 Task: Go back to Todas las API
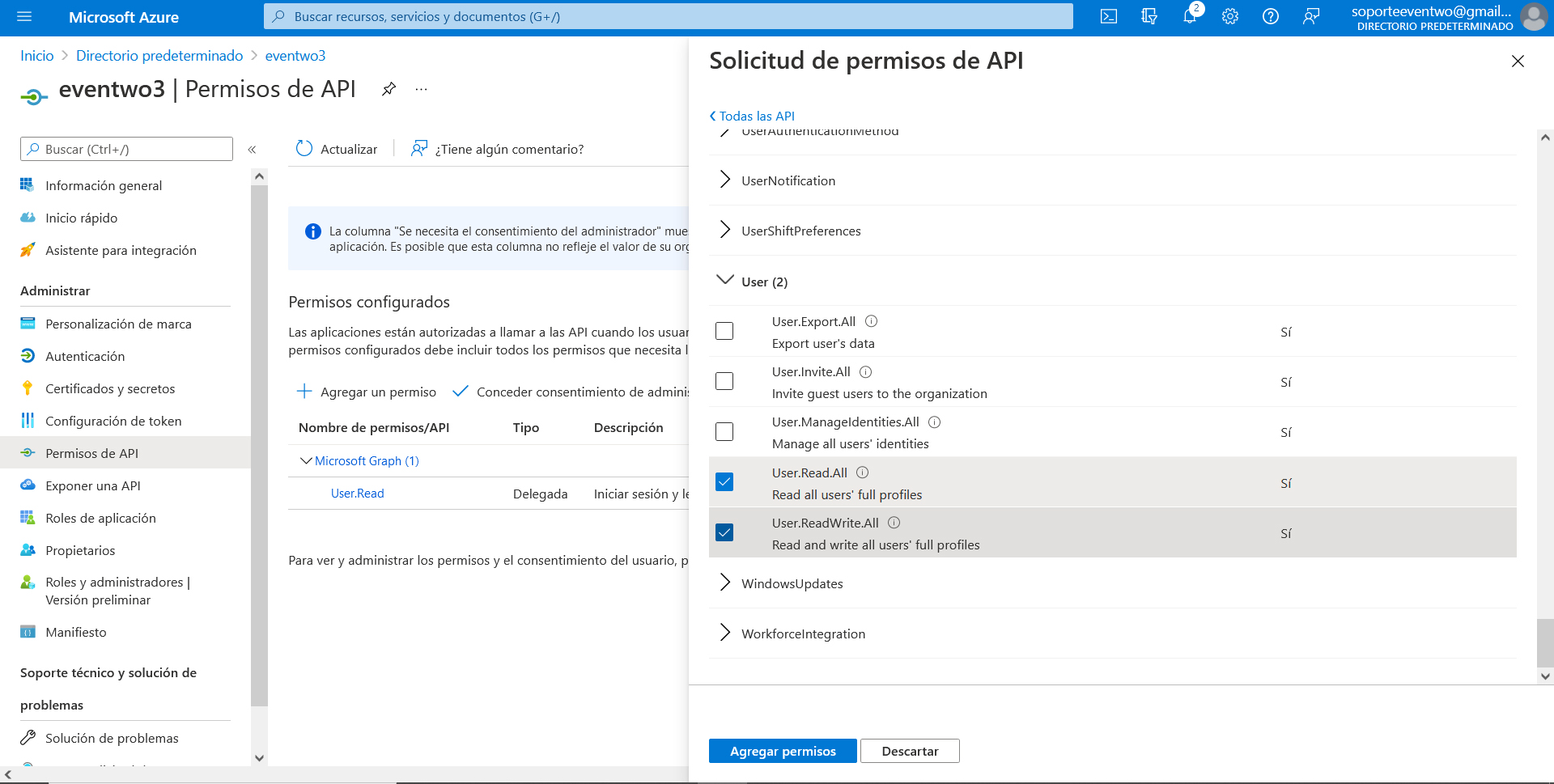[752, 116]
